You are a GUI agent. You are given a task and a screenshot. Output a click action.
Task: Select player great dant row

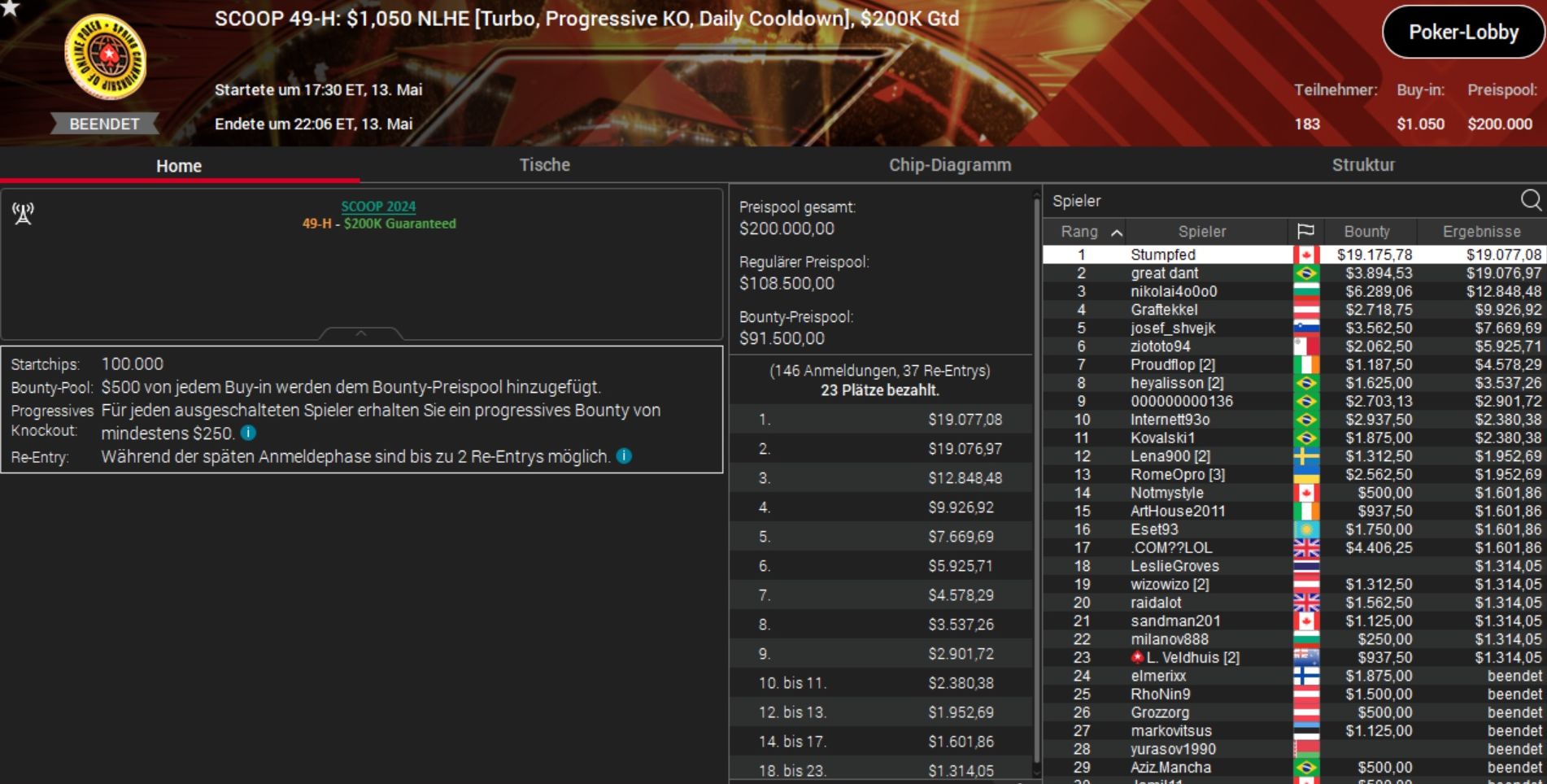click(x=1293, y=273)
